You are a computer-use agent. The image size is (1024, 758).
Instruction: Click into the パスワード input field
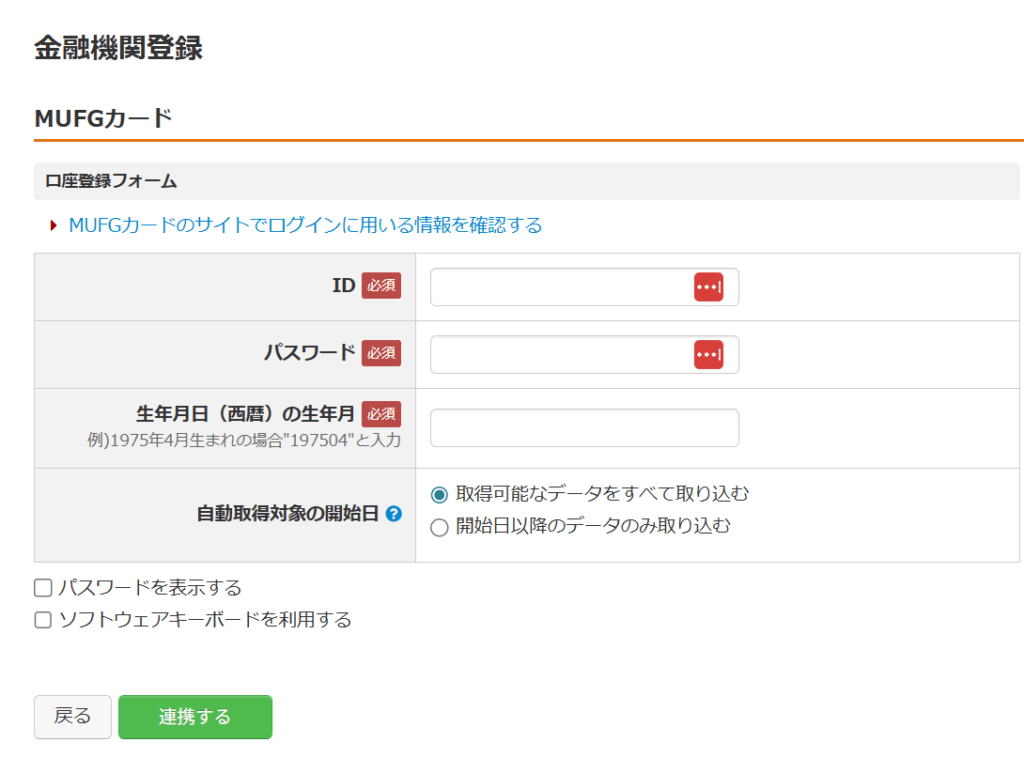point(560,354)
